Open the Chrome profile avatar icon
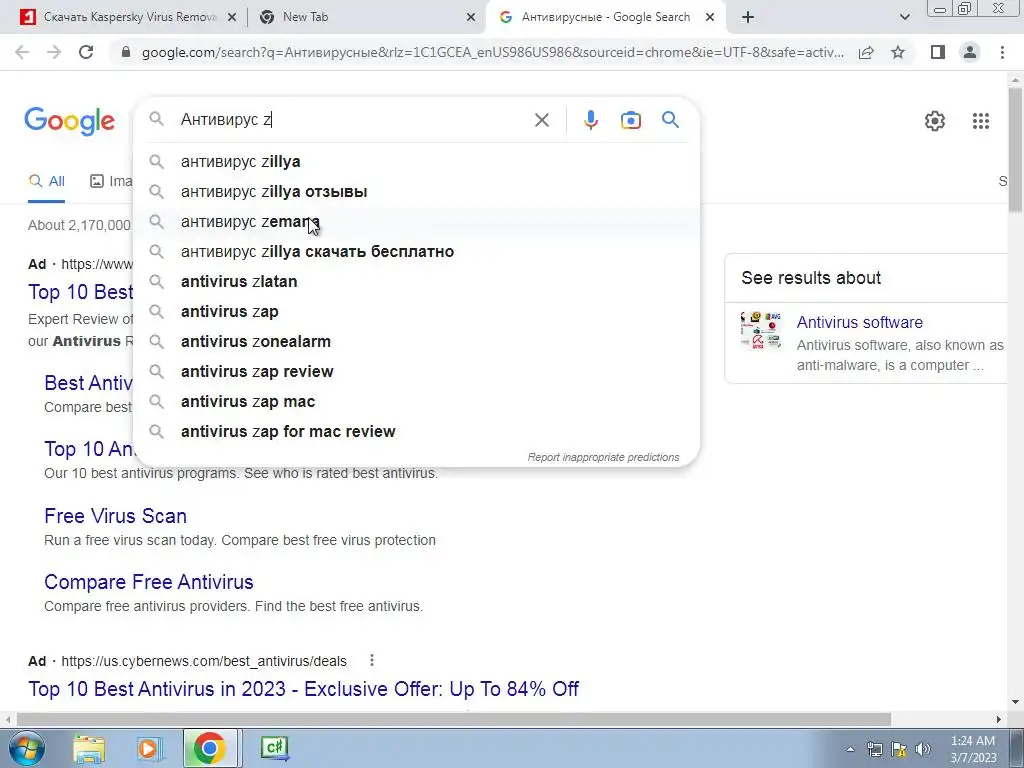Viewport: 1024px width, 768px height. (970, 52)
